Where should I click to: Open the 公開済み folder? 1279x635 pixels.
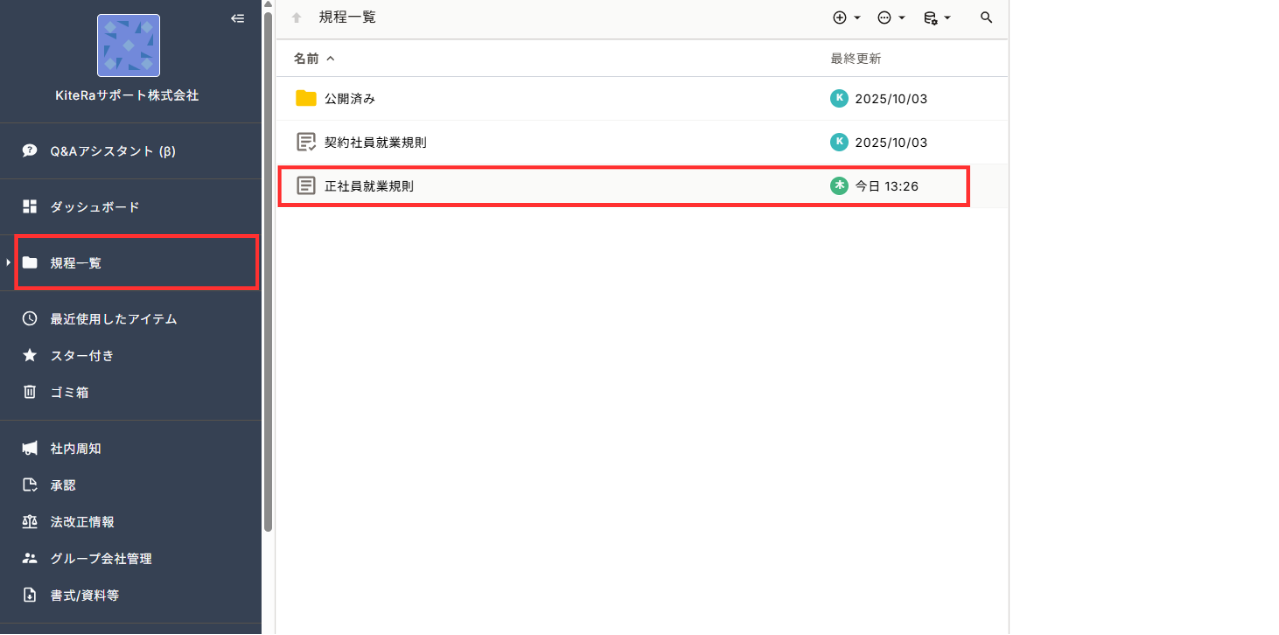point(349,98)
